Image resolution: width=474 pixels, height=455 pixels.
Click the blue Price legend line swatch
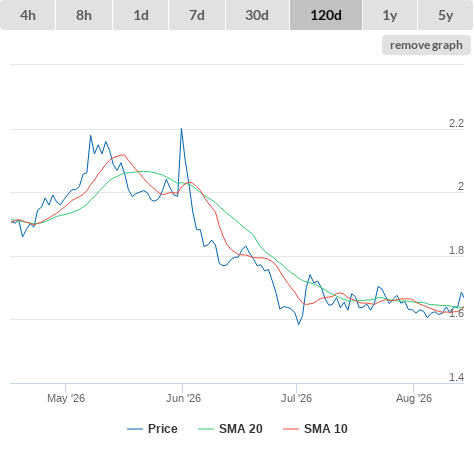(x=135, y=429)
